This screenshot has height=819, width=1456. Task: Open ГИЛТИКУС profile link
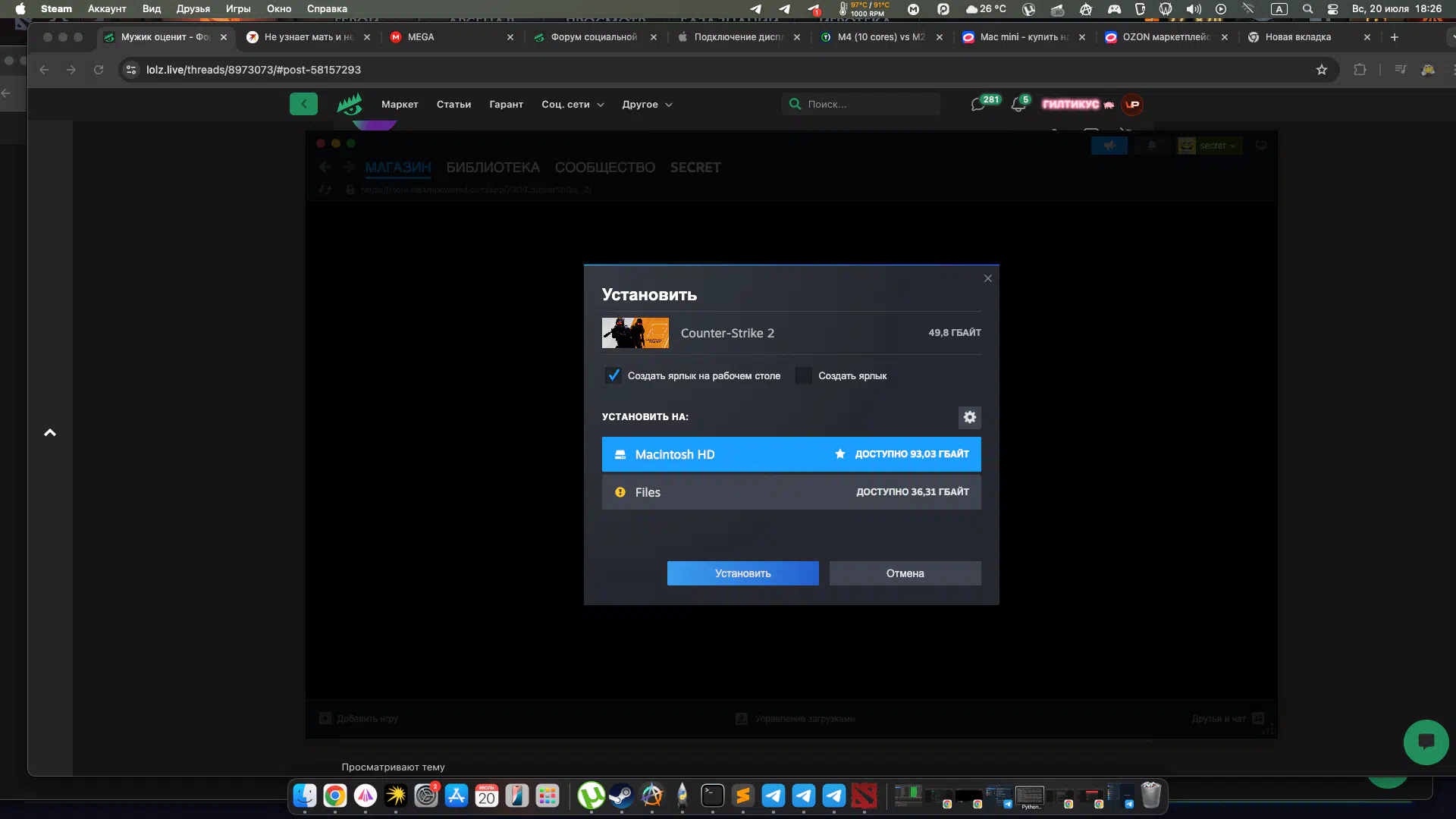(1071, 105)
